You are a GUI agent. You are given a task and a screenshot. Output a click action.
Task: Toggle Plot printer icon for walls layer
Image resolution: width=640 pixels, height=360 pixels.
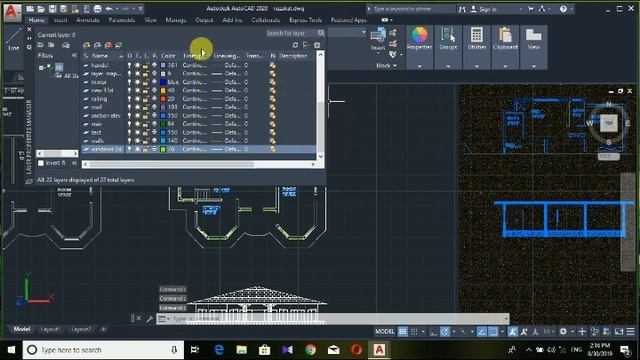click(154, 140)
